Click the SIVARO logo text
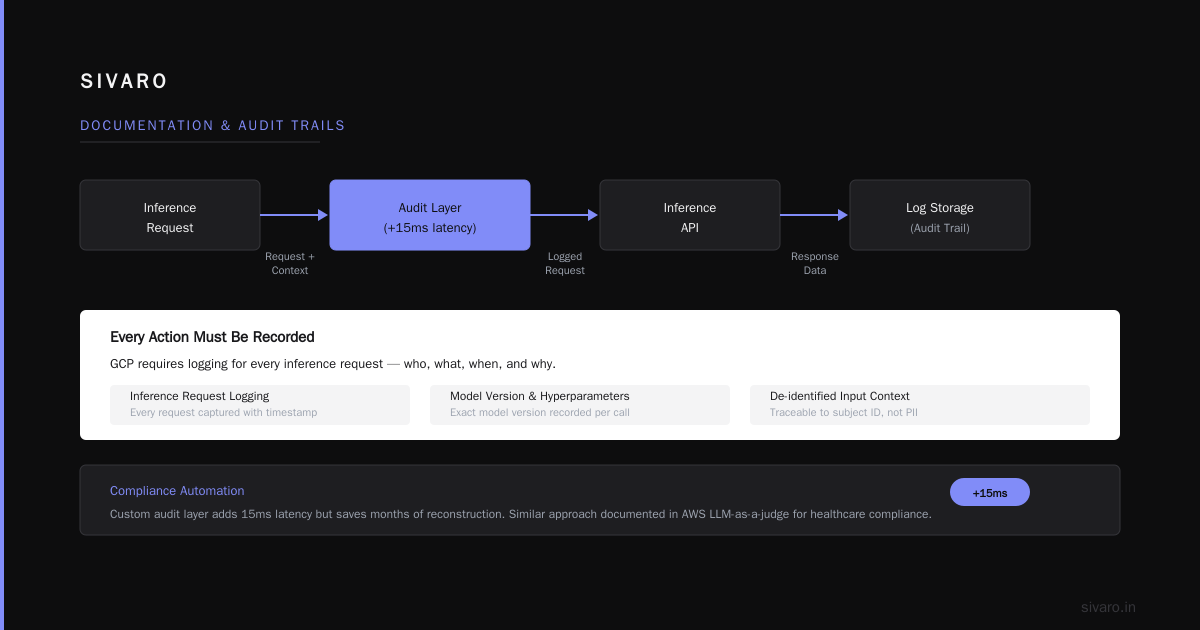Screen dimensions: 1200x630 point(124,82)
